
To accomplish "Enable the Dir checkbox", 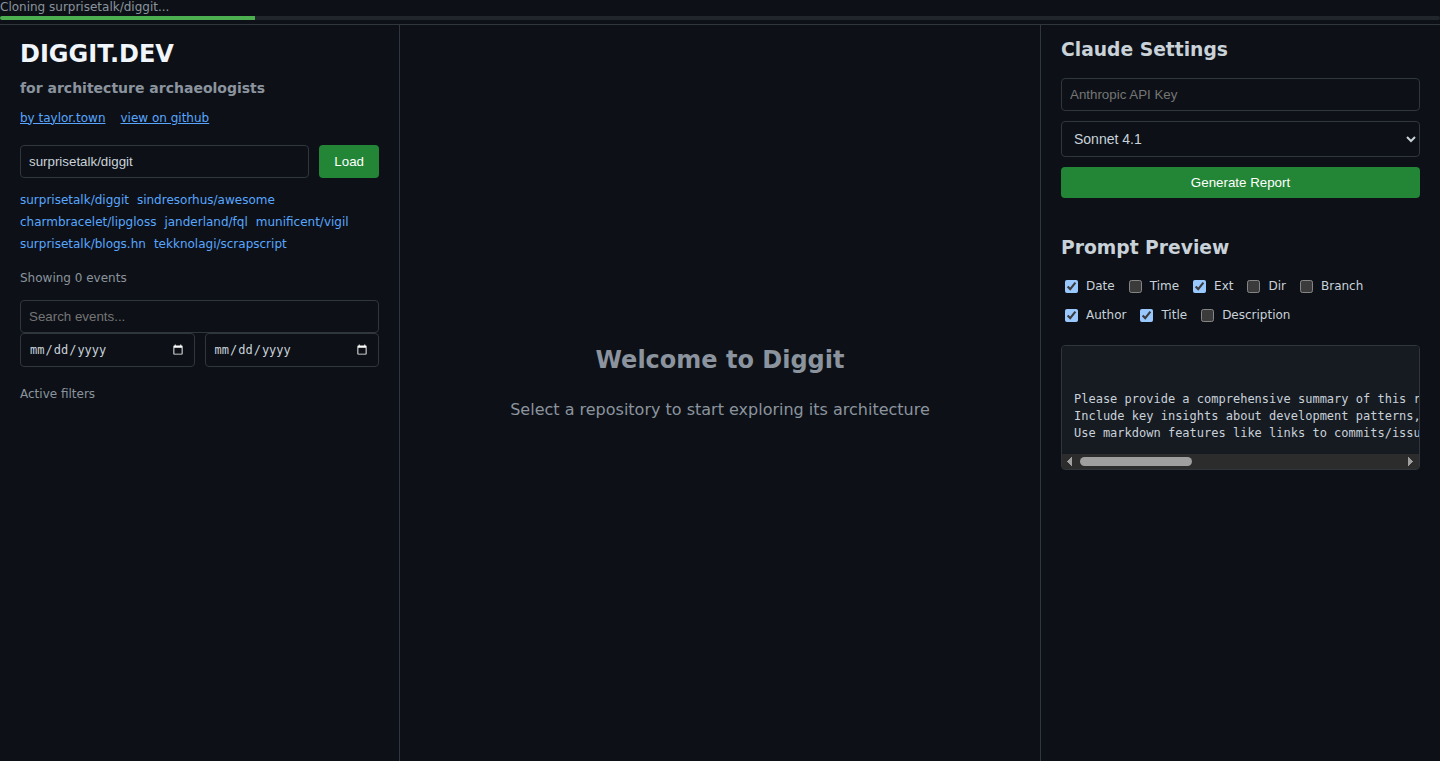I will click(x=1254, y=286).
